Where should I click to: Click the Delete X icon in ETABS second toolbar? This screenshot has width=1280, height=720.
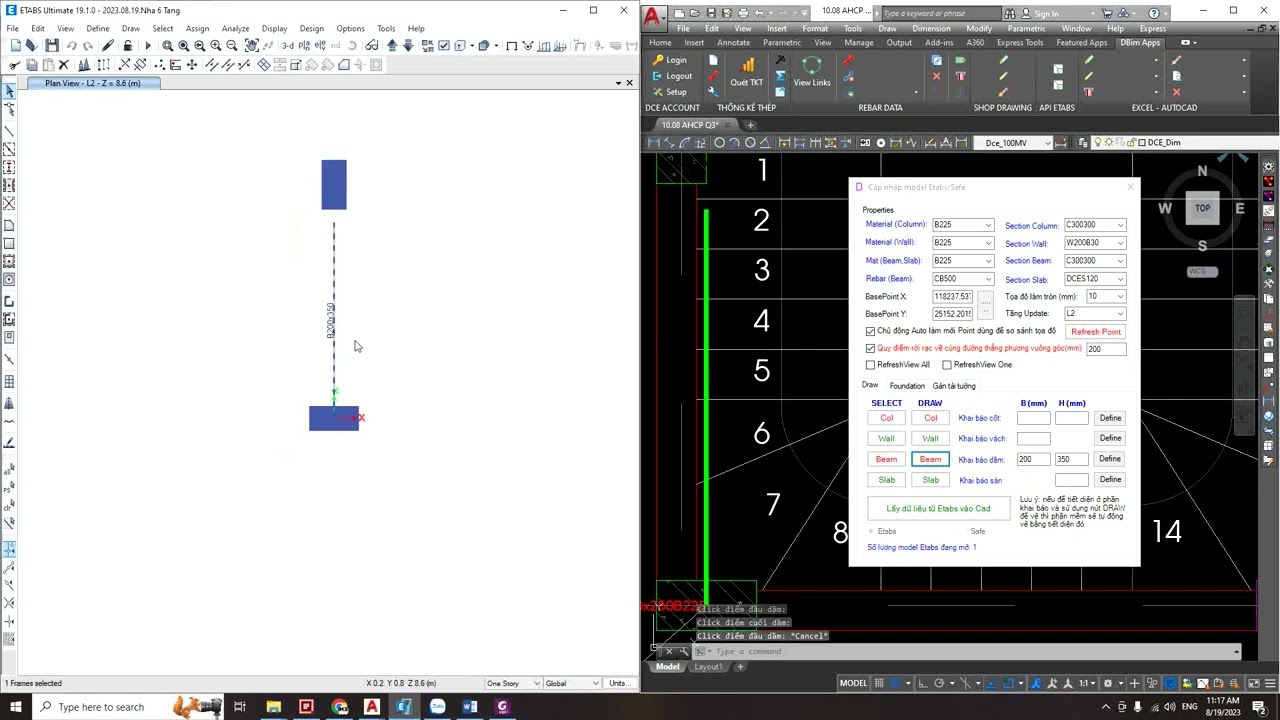63,65
